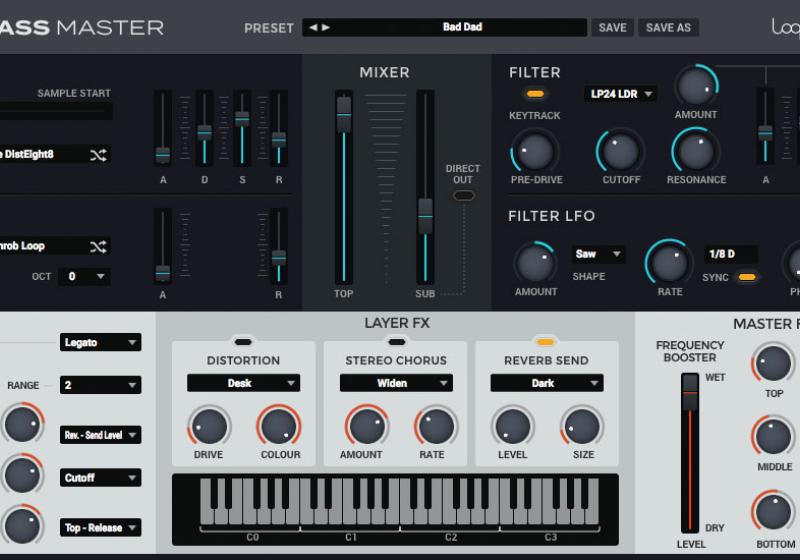Image resolution: width=800 pixels, height=560 pixels.
Task: Click the Master FX BOTTOM knob
Action: (x=773, y=512)
